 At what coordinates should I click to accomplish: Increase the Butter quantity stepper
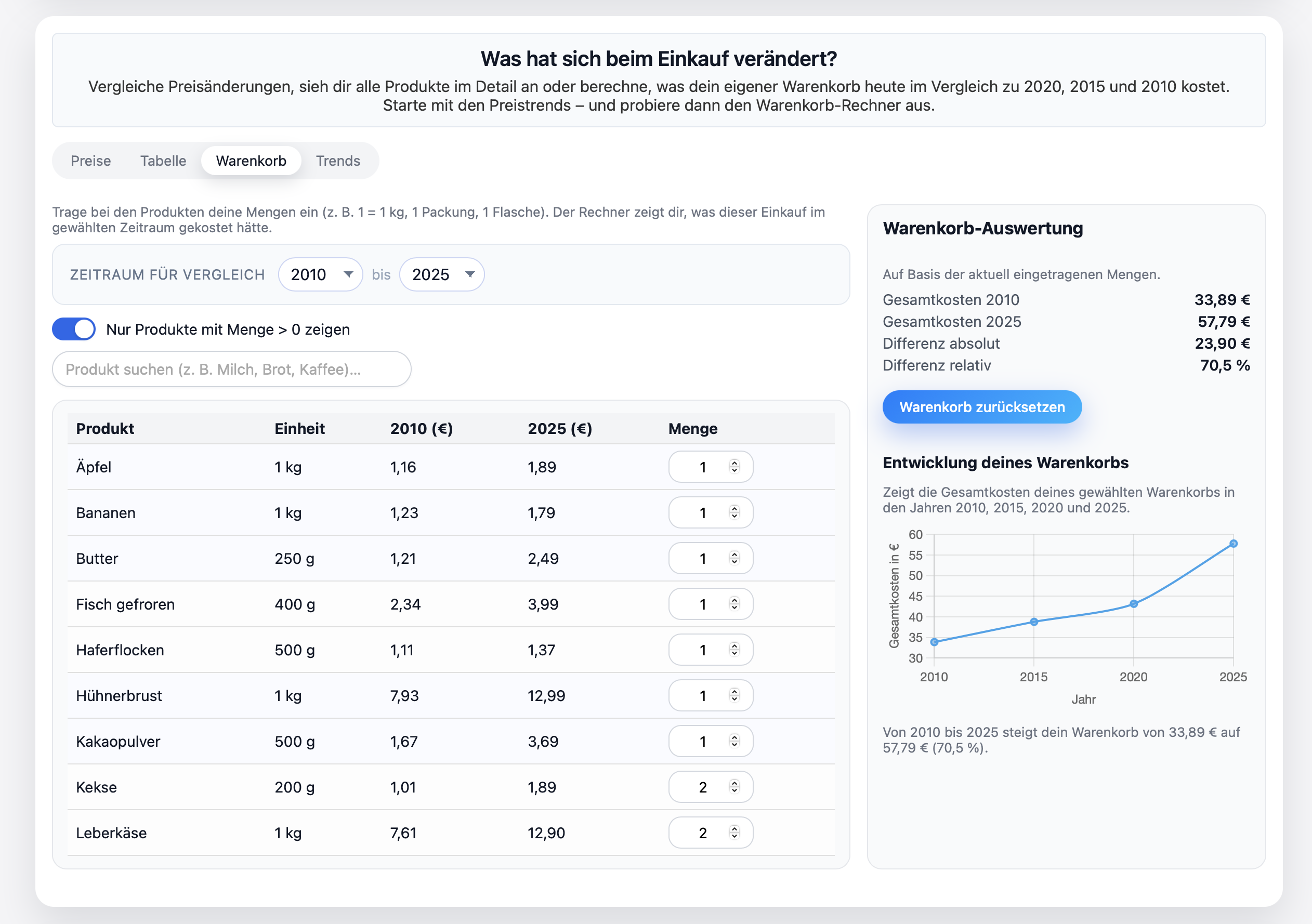click(734, 555)
